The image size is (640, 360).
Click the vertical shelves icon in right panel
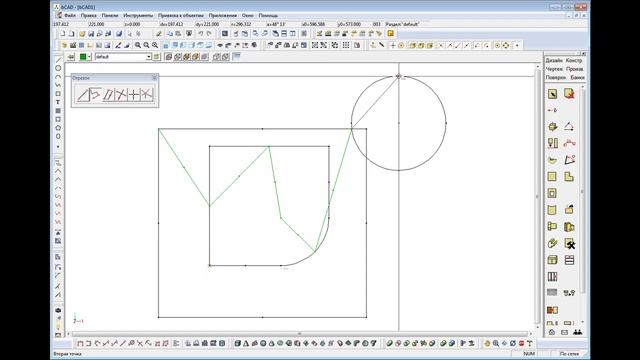[x=552, y=277]
